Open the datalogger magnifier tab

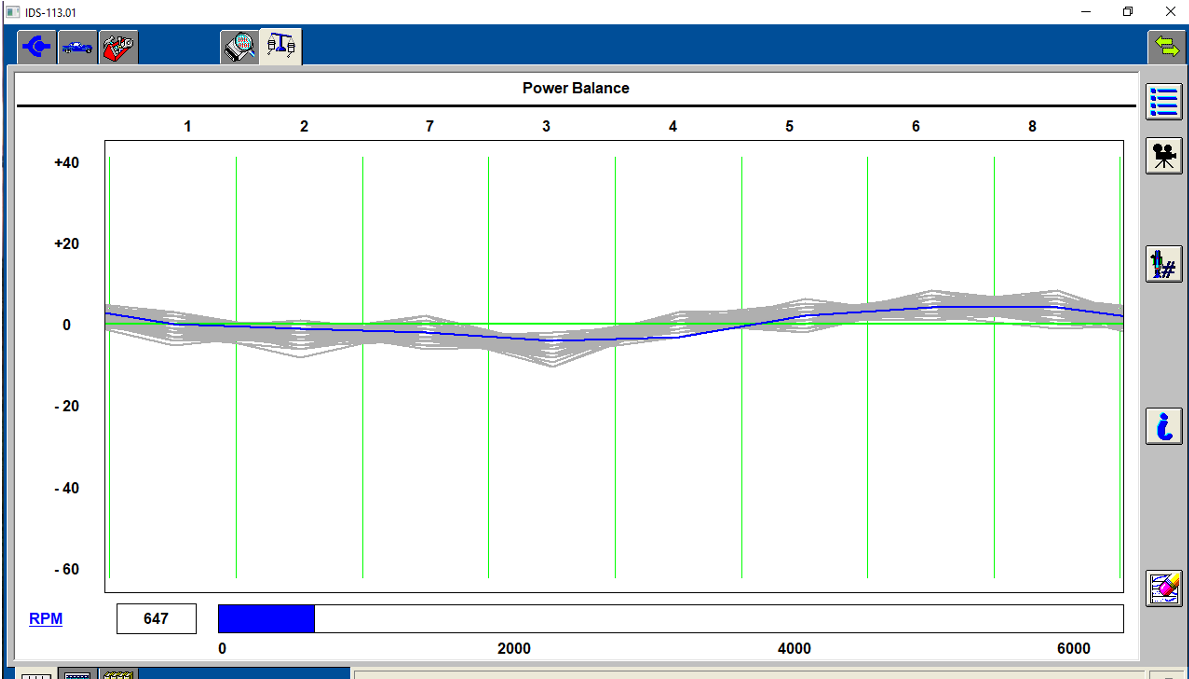tap(240, 48)
